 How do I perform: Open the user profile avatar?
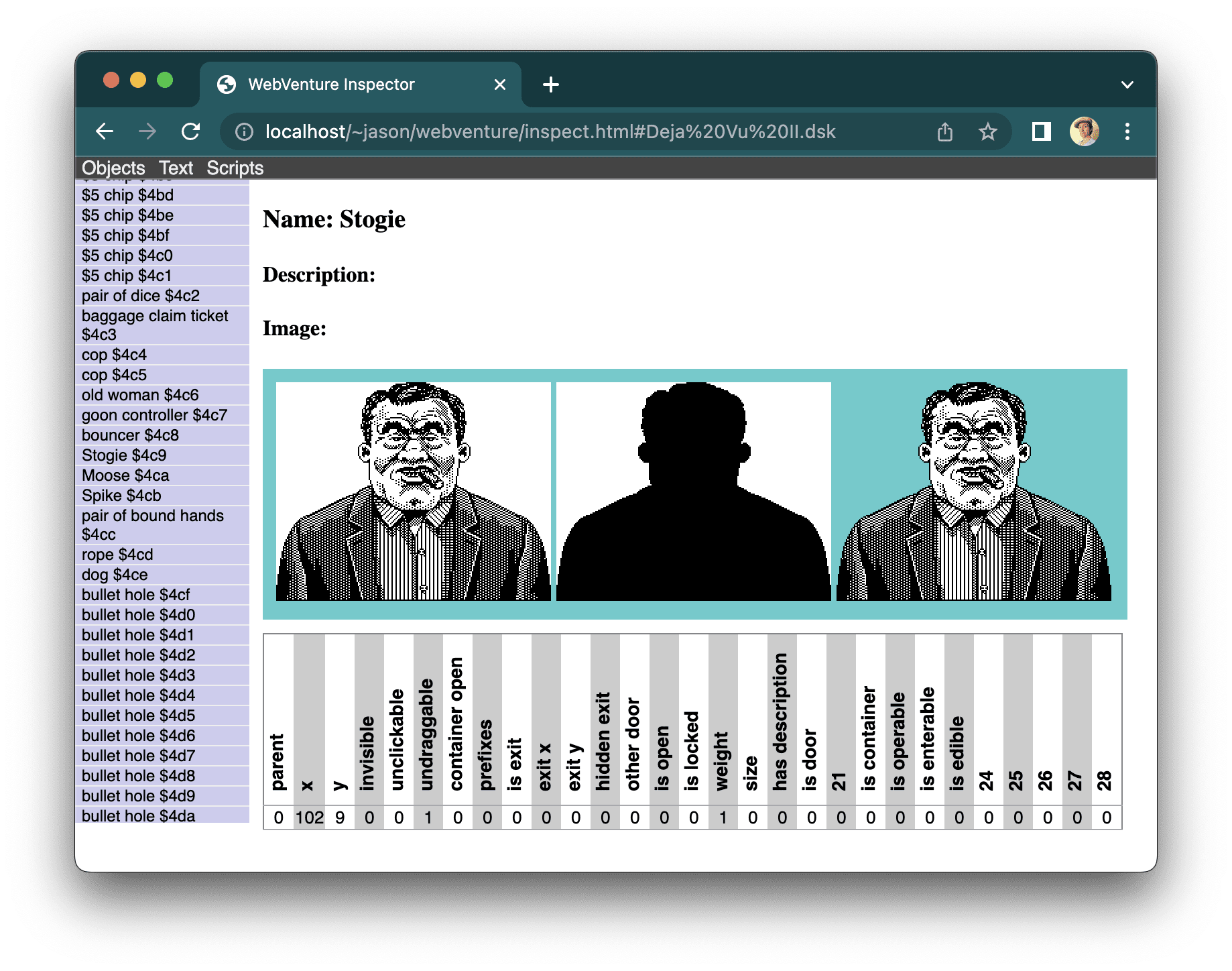point(1085,131)
